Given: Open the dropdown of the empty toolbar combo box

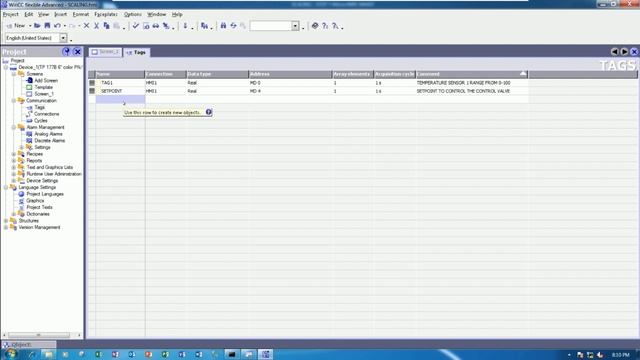Looking at the screenshot, I should click(x=295, y=26).
